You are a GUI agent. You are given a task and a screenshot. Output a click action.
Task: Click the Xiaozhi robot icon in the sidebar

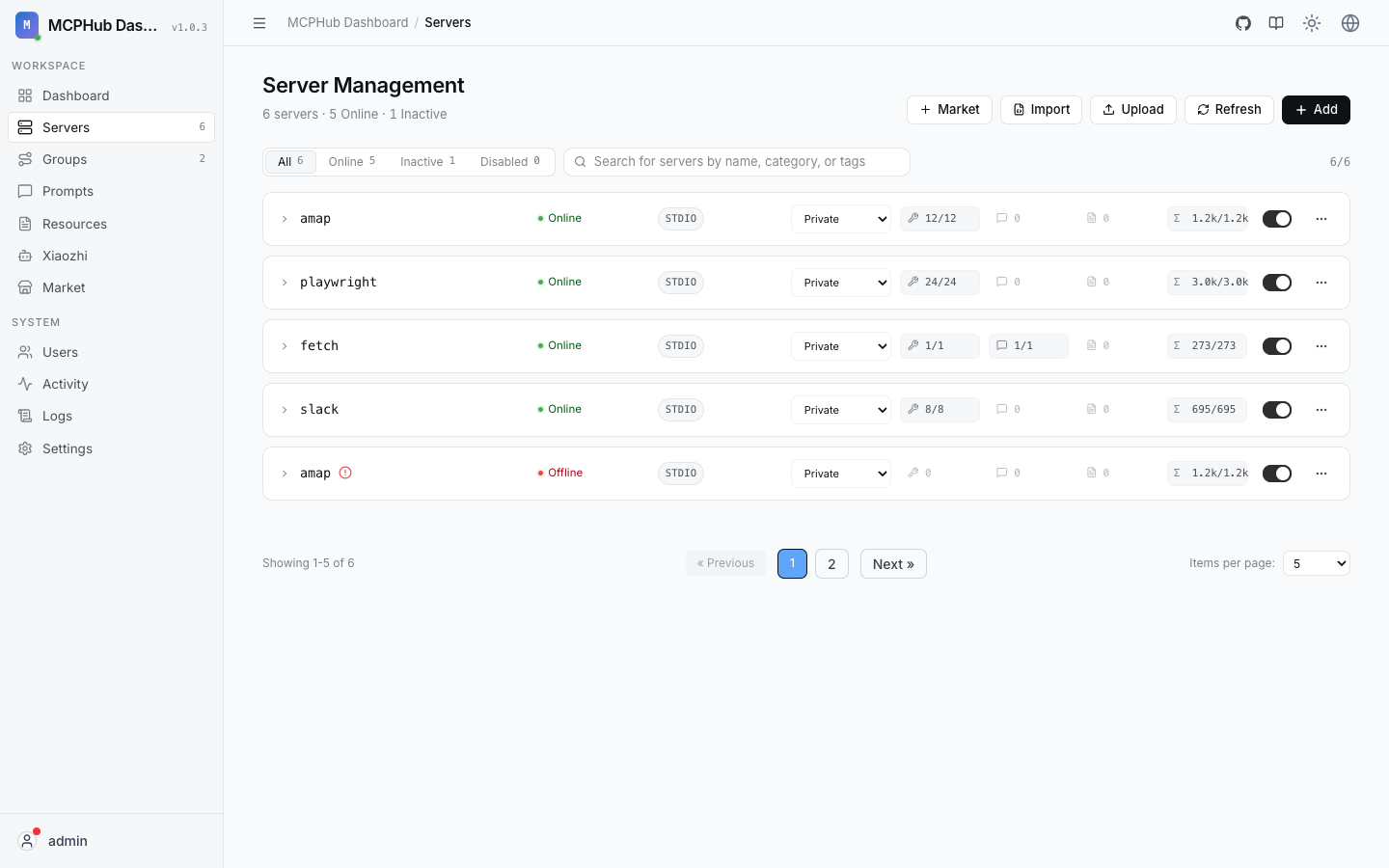25,256
